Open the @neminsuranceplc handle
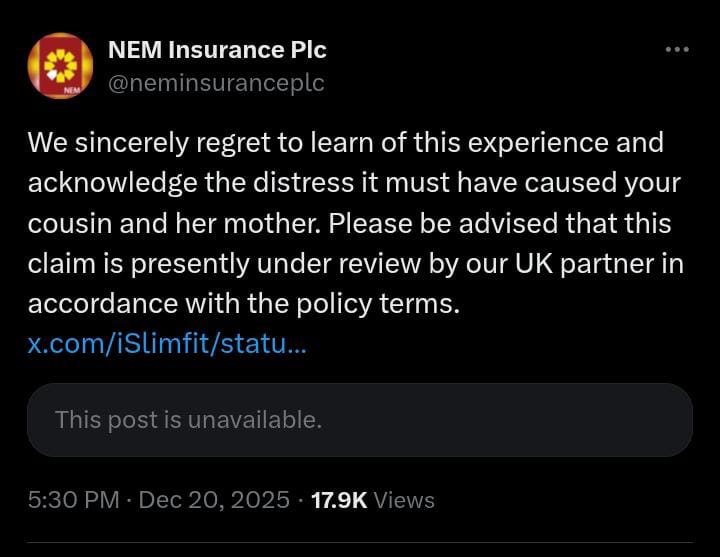The image size is (720, 557). pos(214,83)
